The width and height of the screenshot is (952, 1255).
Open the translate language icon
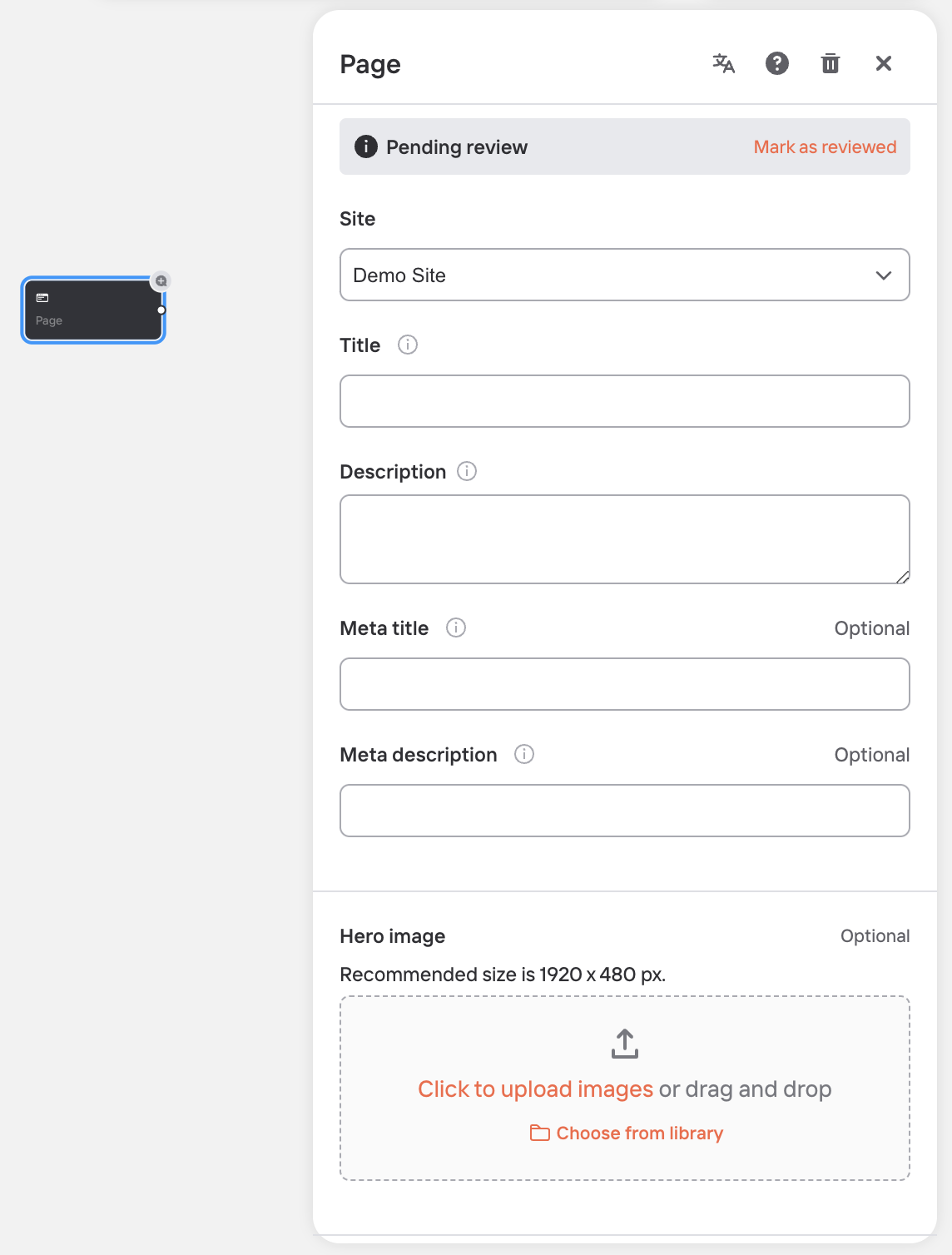724,63
